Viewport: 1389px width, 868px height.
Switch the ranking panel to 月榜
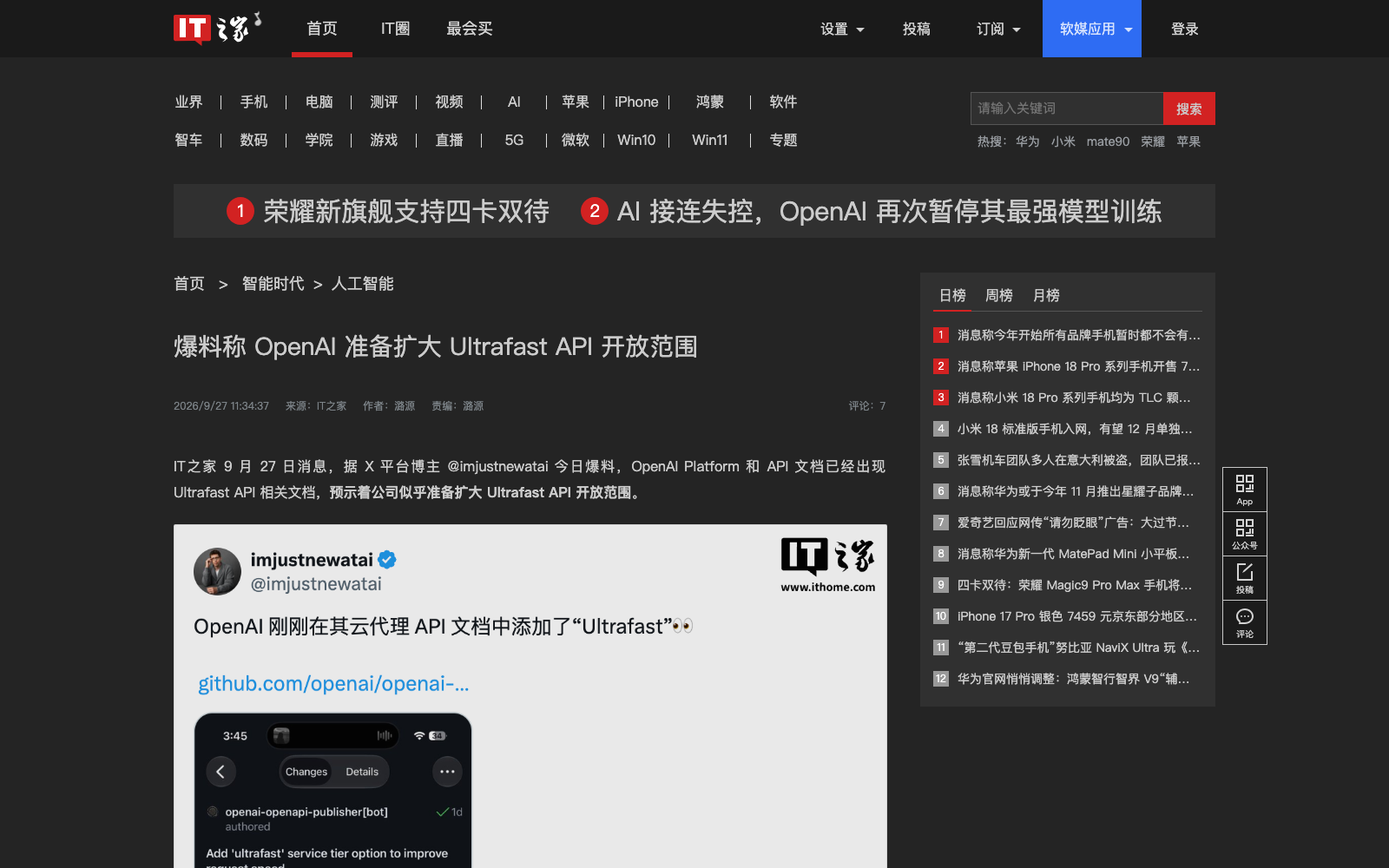pyautogui.click(x=1046, y=295)
